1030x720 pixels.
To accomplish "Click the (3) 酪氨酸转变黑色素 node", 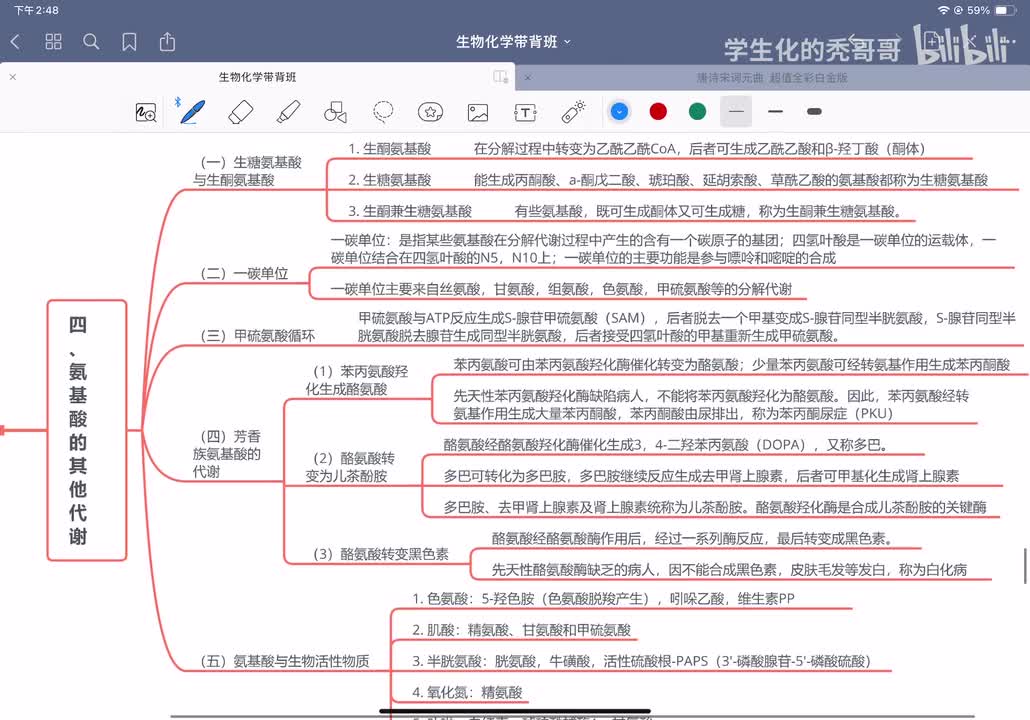I will click(x=380, y=554).
